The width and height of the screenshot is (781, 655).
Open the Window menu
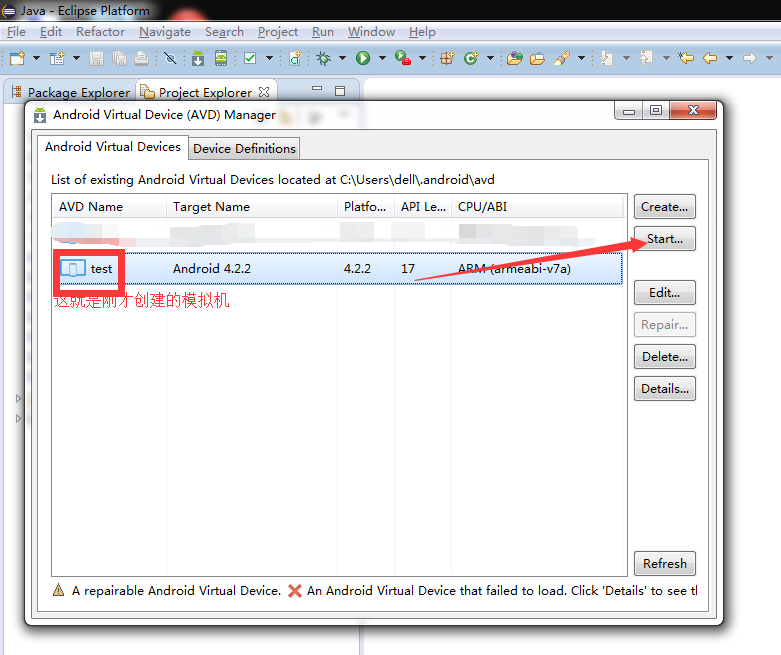click(x=372, y=32)
